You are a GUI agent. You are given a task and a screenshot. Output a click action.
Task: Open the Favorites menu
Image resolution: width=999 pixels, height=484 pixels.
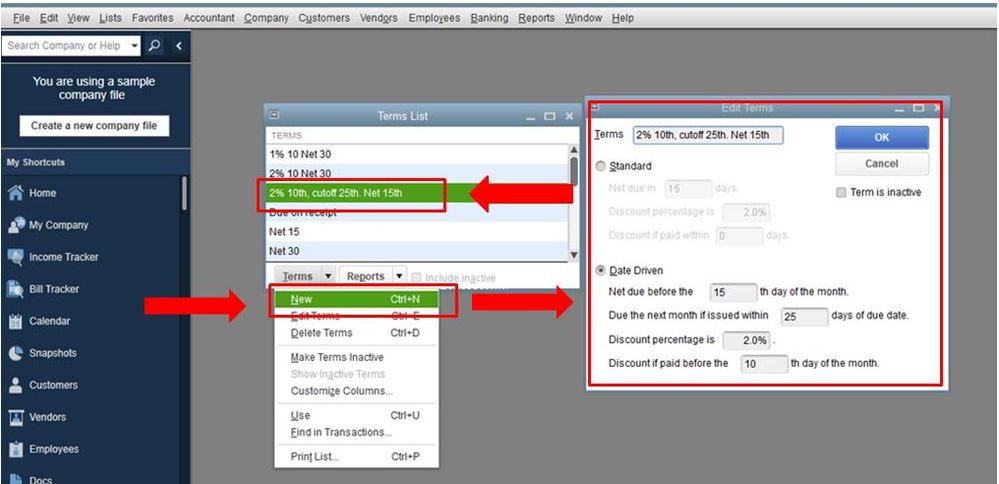click(x=152, y=18)
